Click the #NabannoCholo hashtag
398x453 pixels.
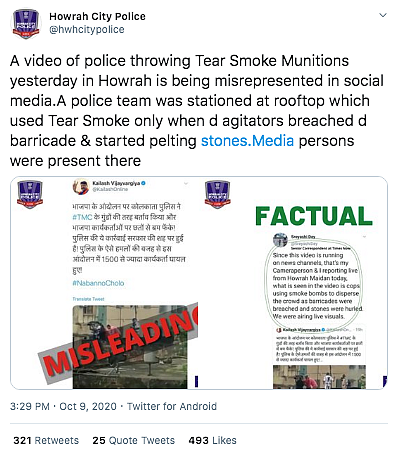98,283
